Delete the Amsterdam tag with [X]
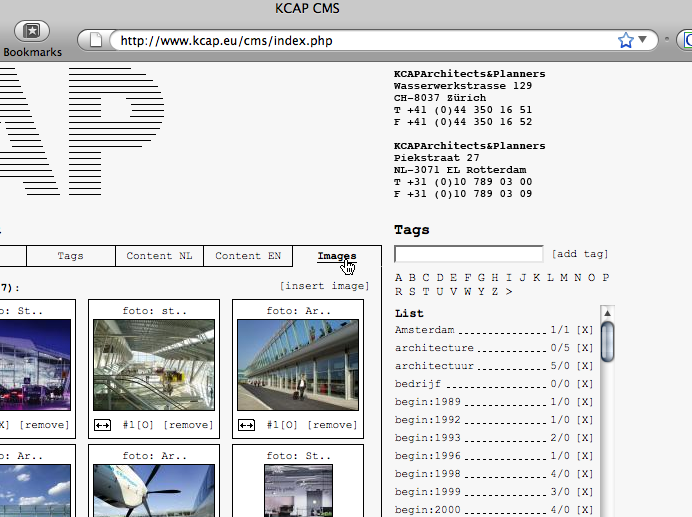Image resolution: width=692 pixels, height=517 pixels. (585, 330)
